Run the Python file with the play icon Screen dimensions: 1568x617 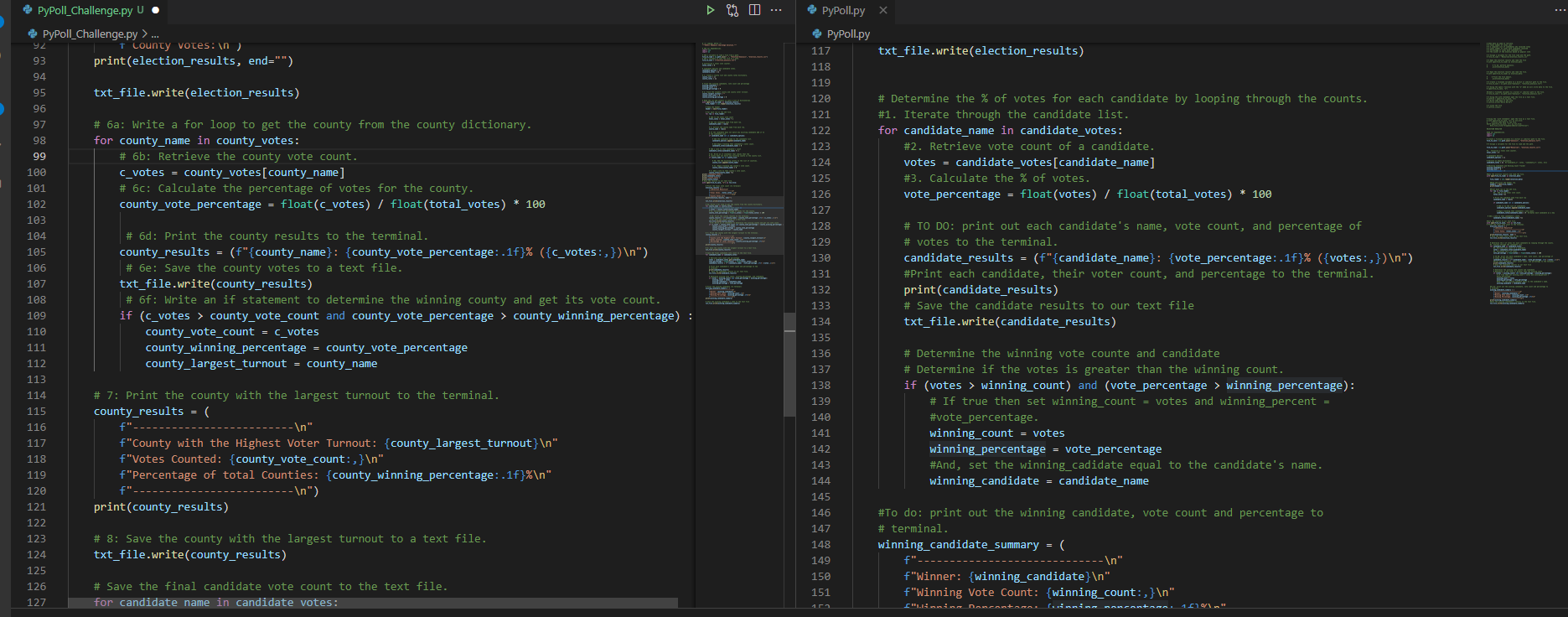coord(710,10)
